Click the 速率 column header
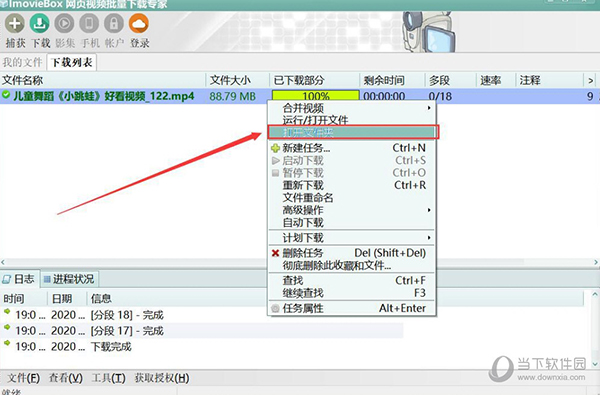This screenshot has height=395, width=600. pyautogui.click(x=496, y=80)
